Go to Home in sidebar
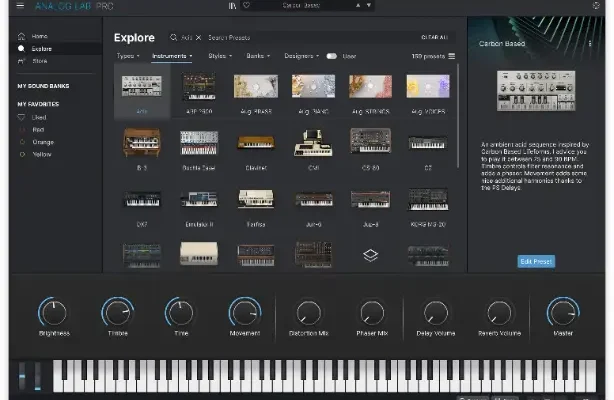 pos(38,36)
